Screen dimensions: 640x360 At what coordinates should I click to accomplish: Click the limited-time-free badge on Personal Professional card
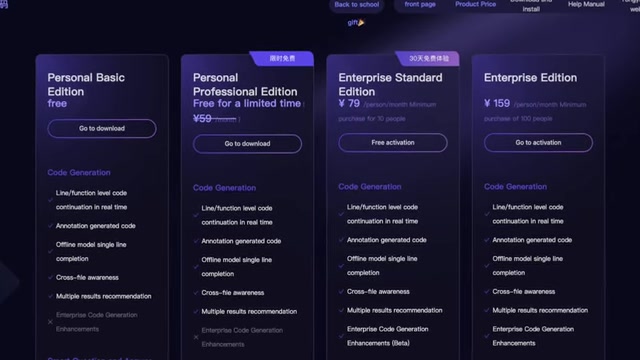click(282, 58)
